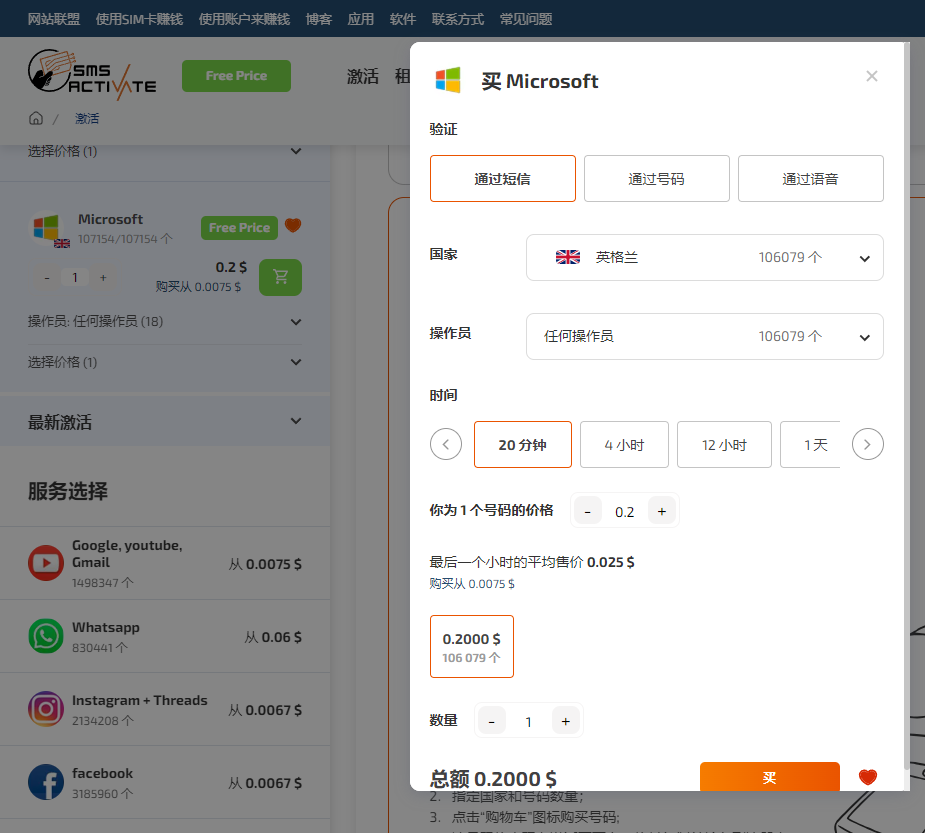925x833 pixels.
Task: Open the home breadcrumb icon
Action: [36, 118]
